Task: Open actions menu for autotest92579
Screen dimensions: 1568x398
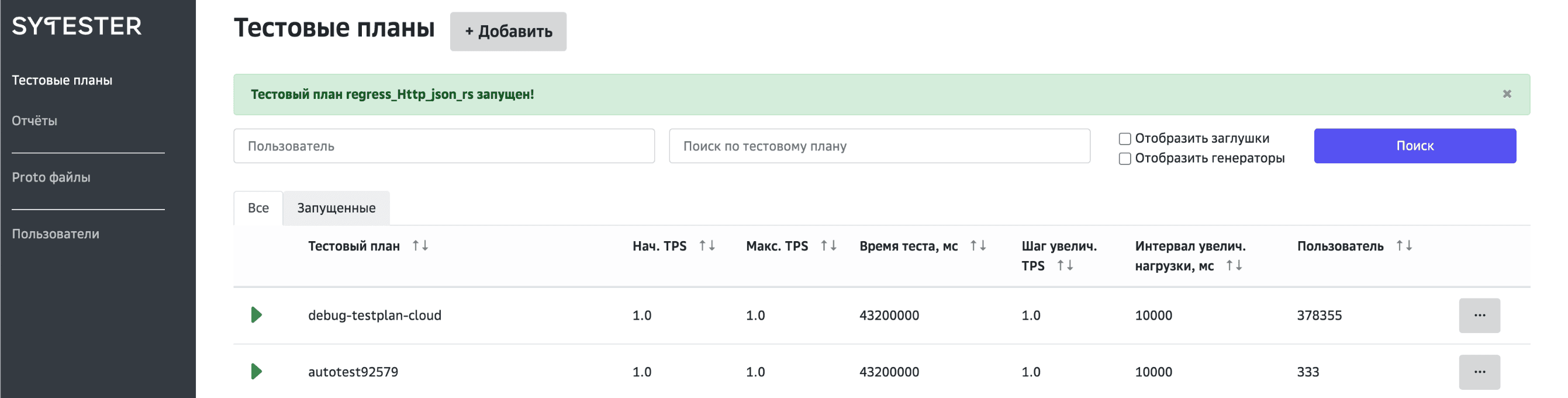Action: [x=1479, y=372]
